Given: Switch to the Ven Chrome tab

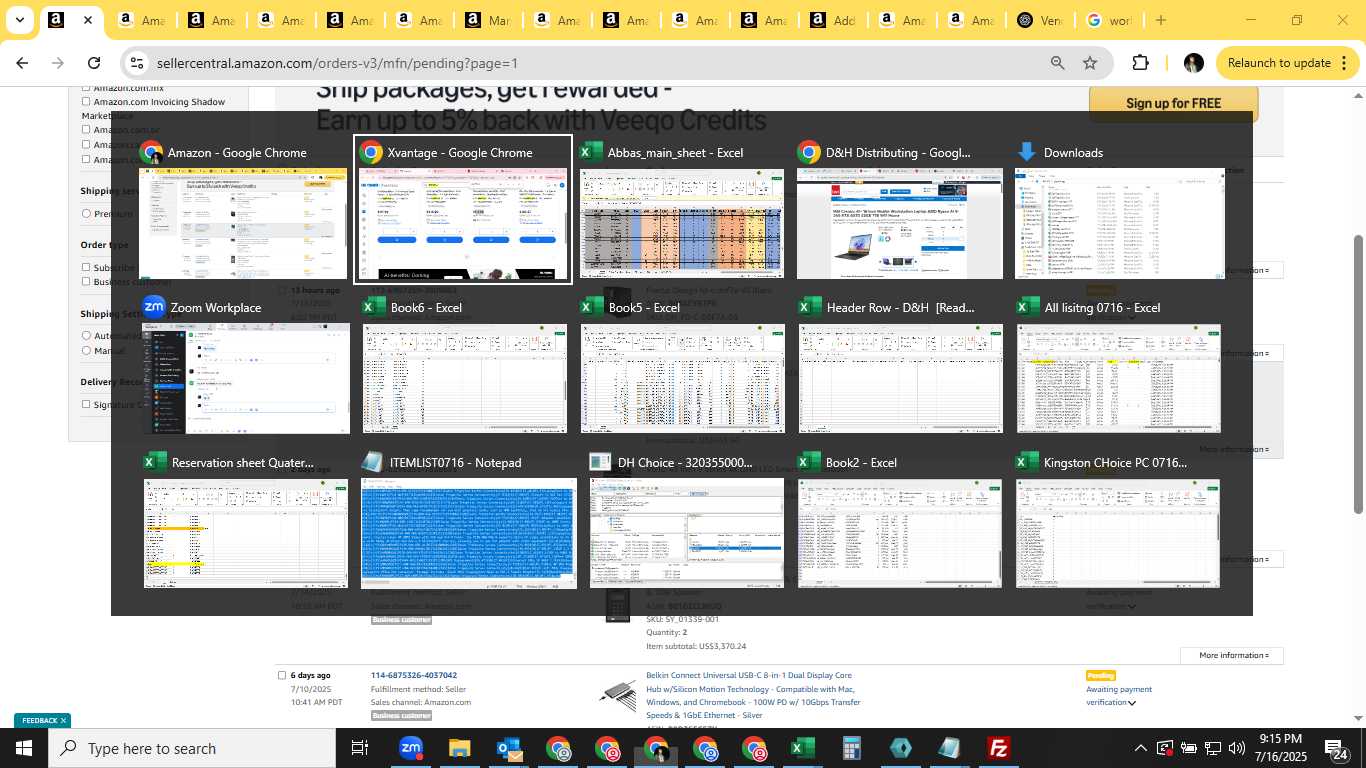Looking at the screenshot, I should click(1039, 20).
